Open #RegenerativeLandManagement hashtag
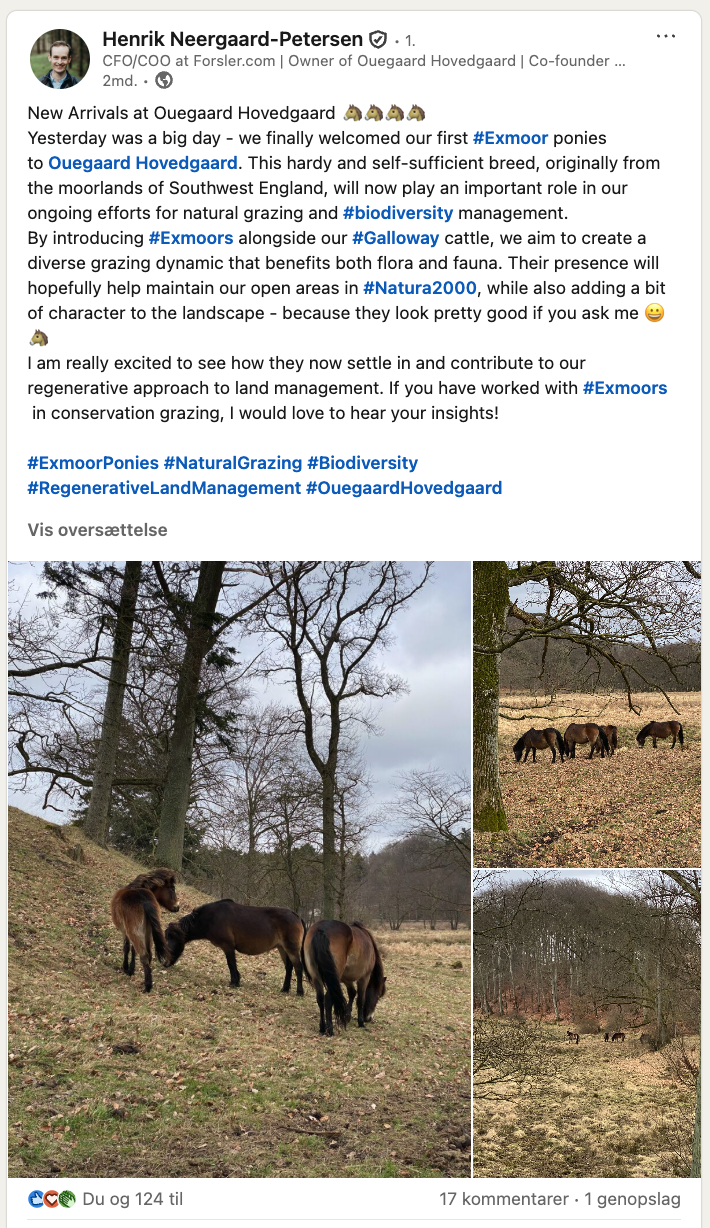The image size is (710, 1228). [164, 488]
